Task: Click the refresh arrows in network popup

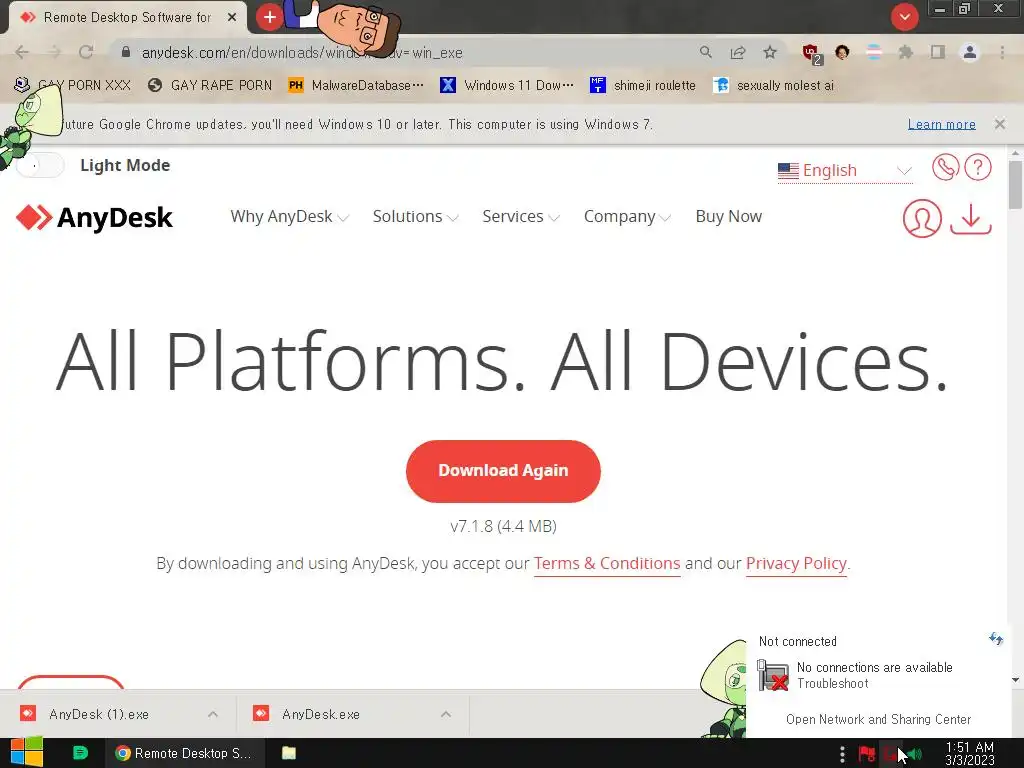Action: [x=995, y=639]
